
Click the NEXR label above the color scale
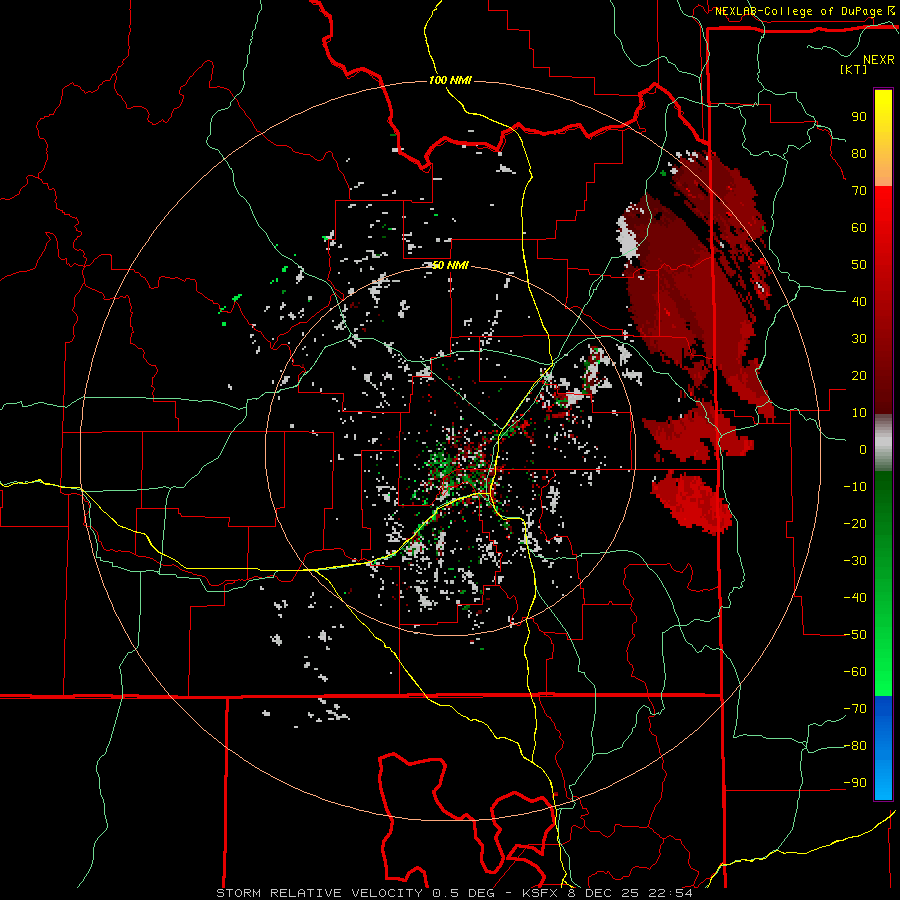(x=879, y=60)
